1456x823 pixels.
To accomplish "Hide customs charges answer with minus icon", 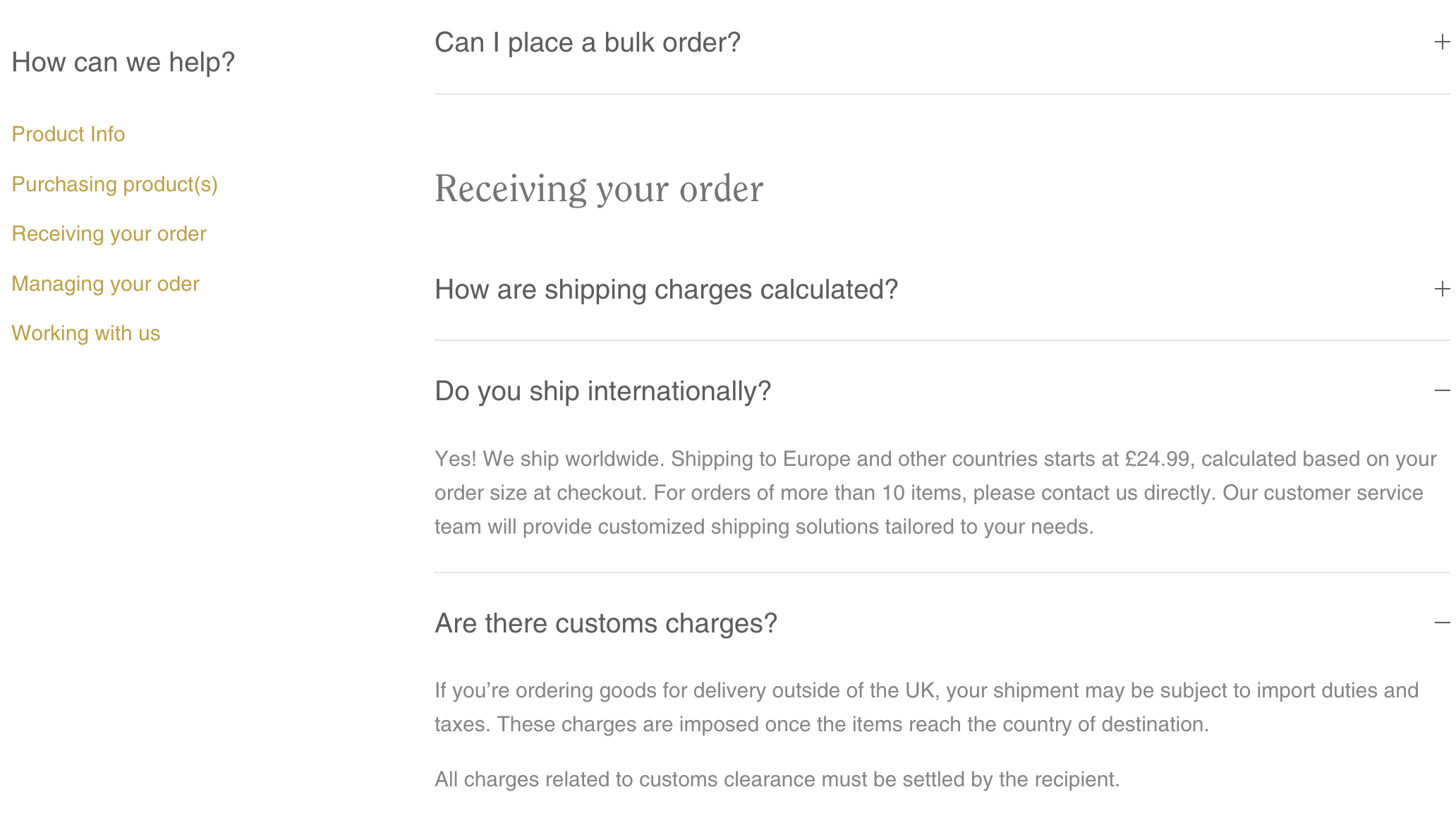I will click(1442, 623).
